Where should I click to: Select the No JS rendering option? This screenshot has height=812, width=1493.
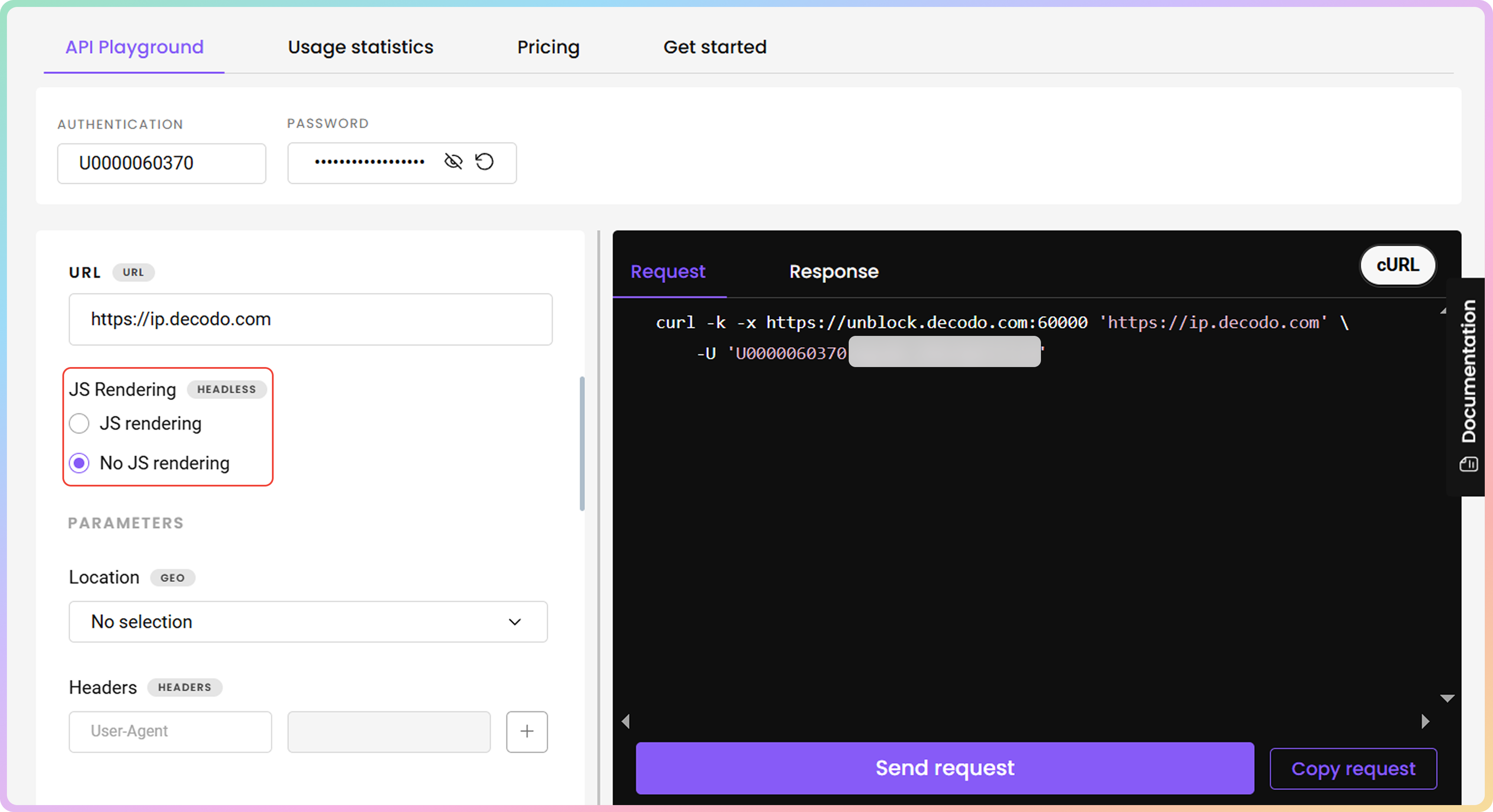coord(79,463)
